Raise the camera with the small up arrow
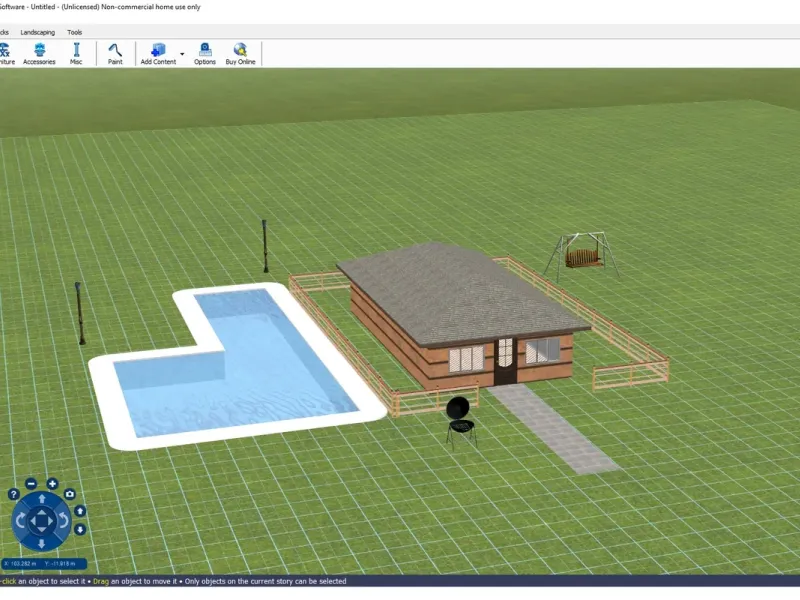This screenshot has height=600, width=800. tap(80, 511)
